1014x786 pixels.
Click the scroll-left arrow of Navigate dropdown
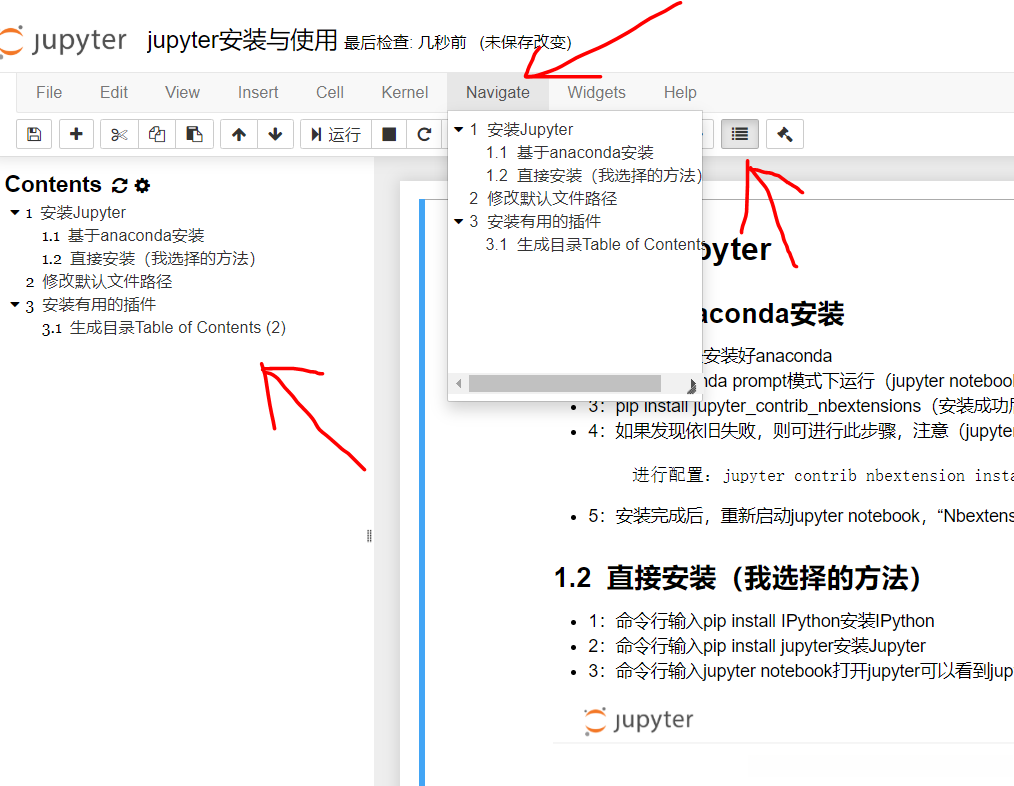click(458, 384)
